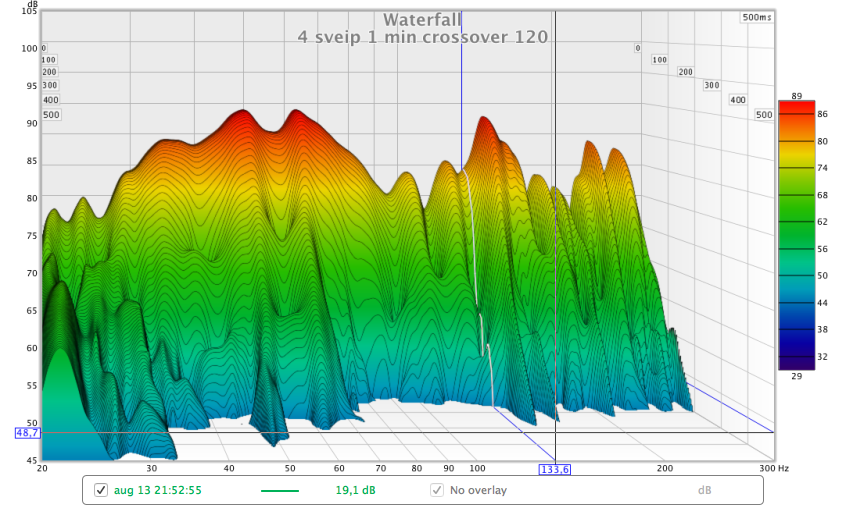This screenshot has height=506, width=846.
Task: Click the aug 13 21:52:55 measurement name
Action: (x=158, y=490)
